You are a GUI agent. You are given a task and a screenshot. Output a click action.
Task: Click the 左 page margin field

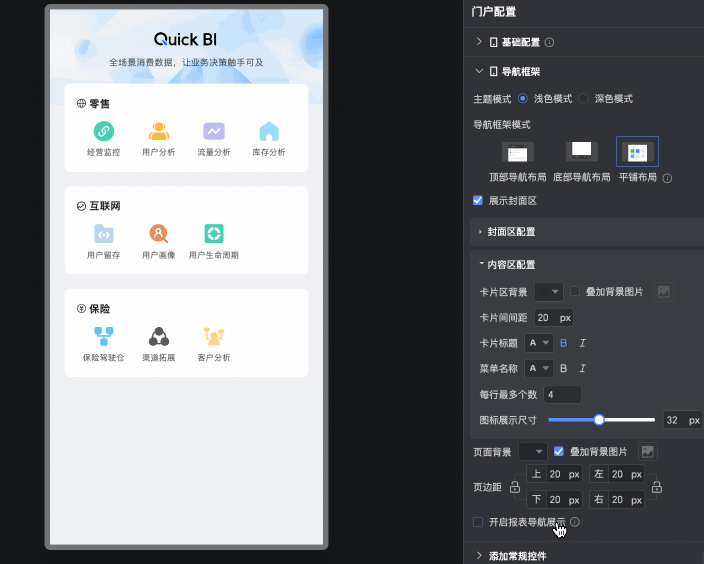[x=616, y=474]
